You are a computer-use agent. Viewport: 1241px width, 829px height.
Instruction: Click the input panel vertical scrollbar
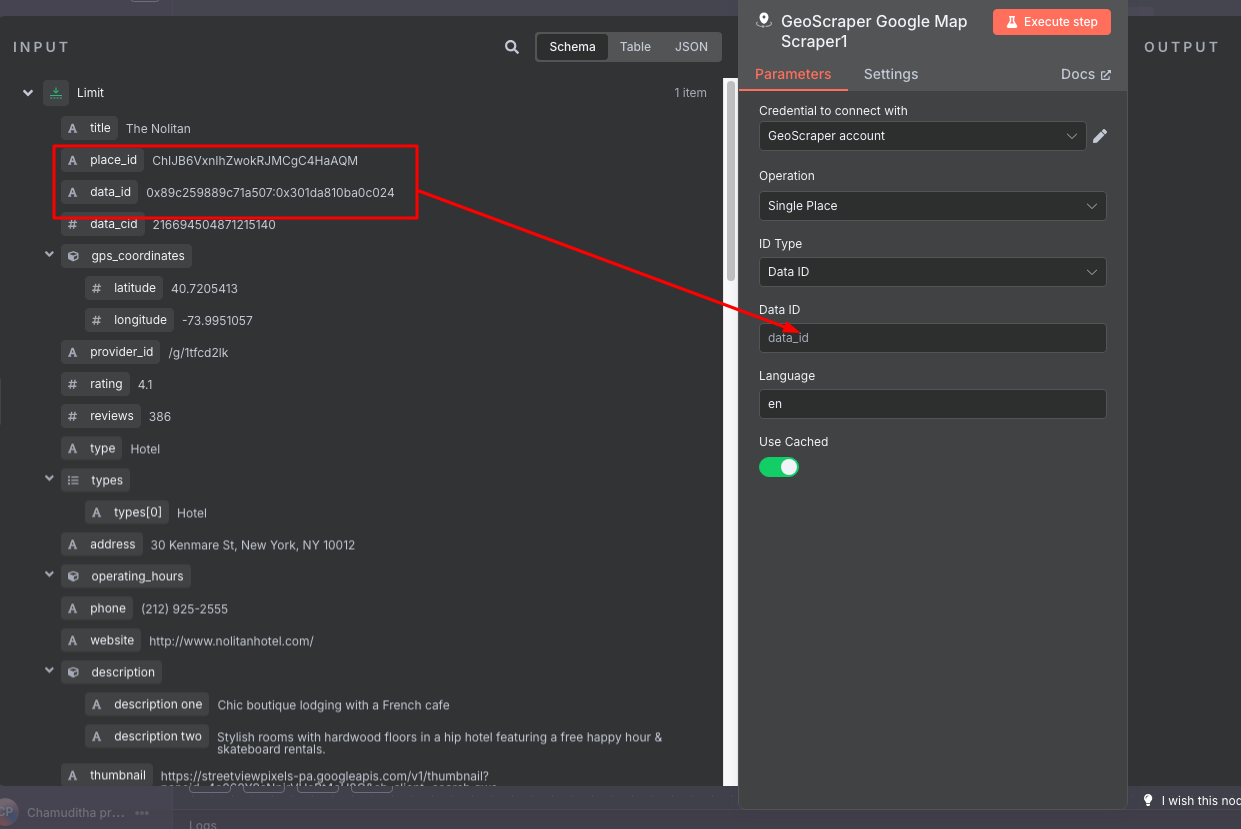point(730,180)
